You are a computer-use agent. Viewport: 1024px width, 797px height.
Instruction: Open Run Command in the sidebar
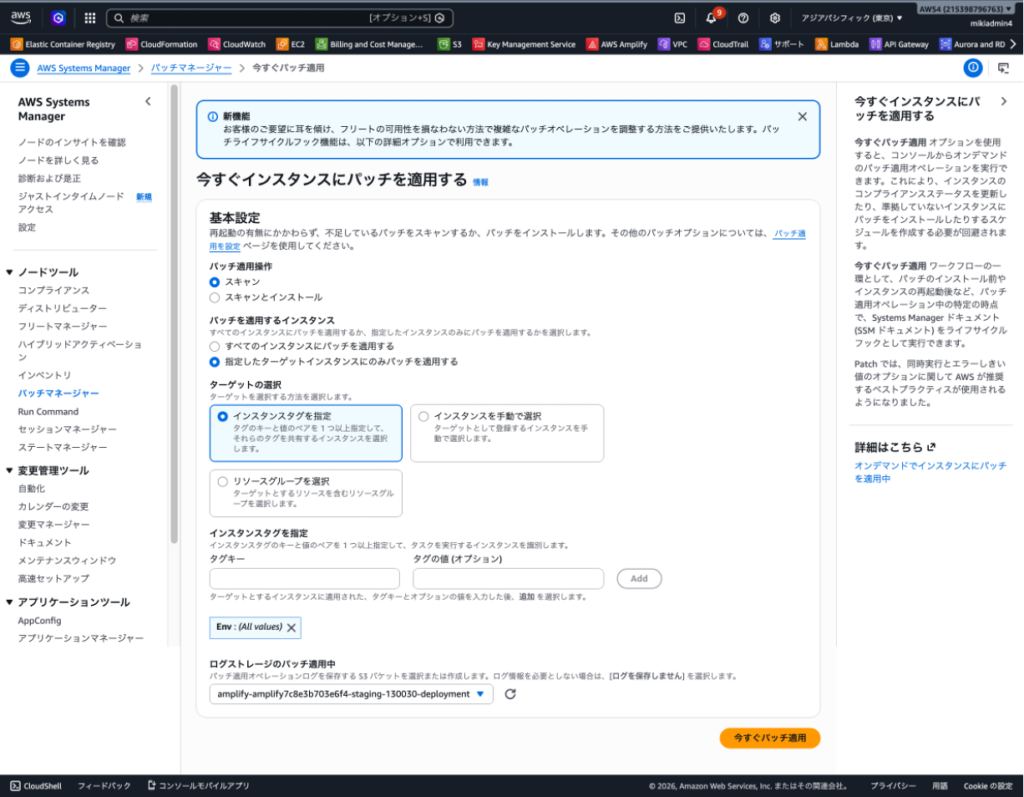(48, 412)
